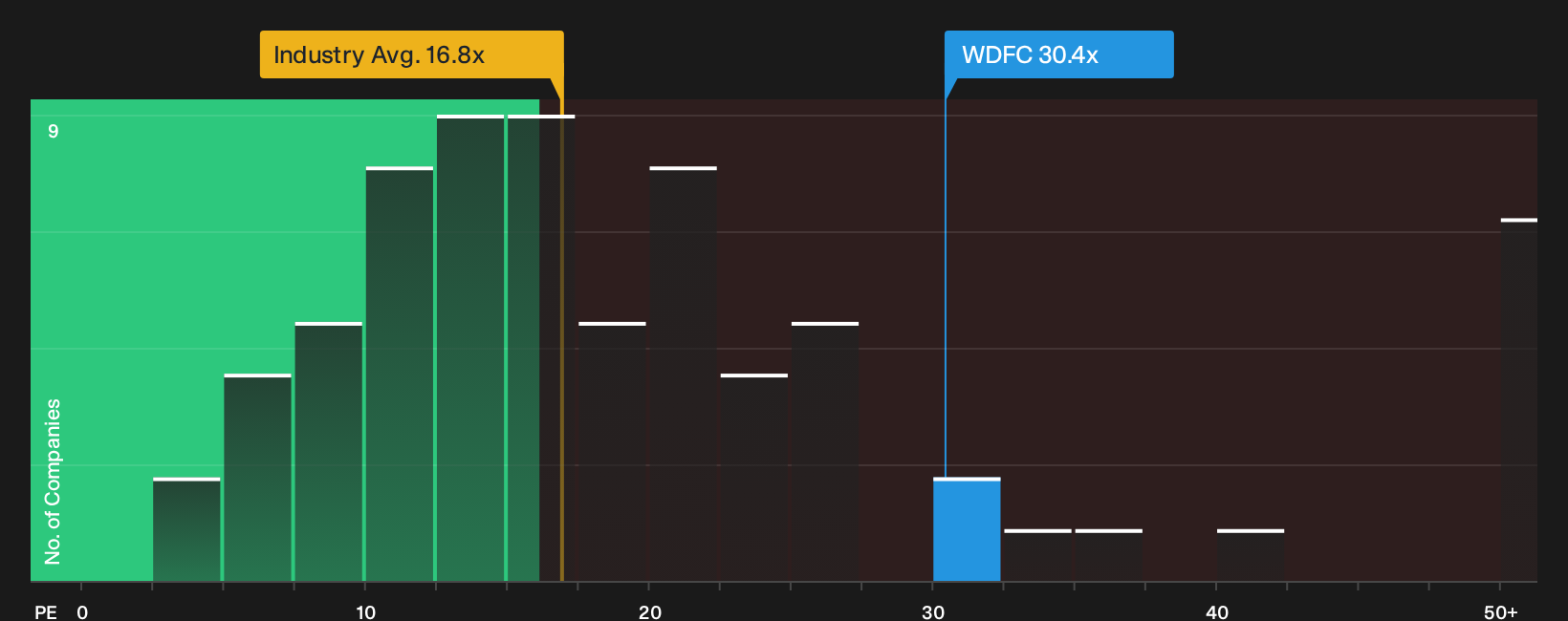Screen dimensions: 1568x621
Task: Click the histogram bar for PE 12.5-15
Action: tap(470, 348)
